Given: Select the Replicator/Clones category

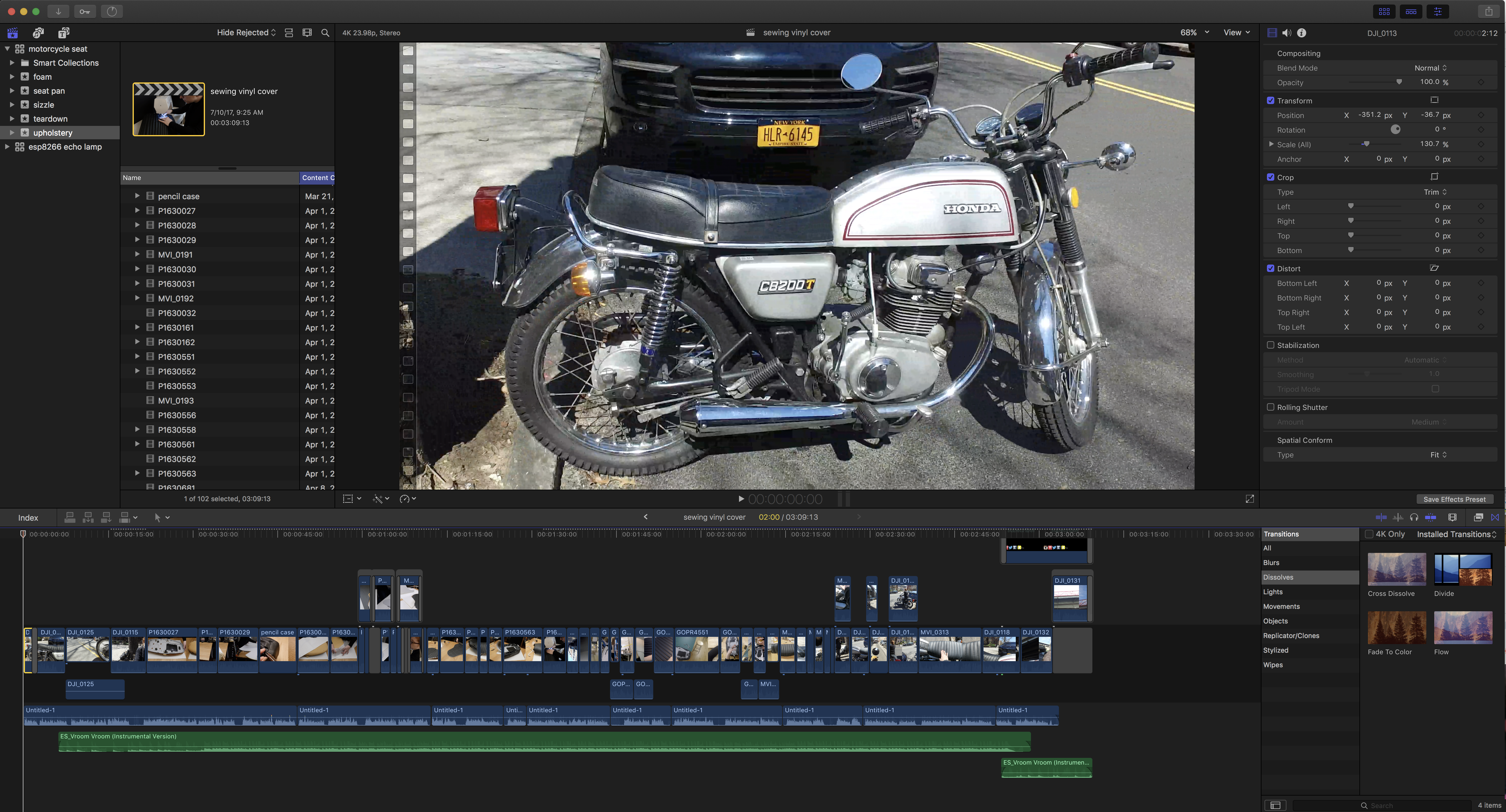Looking at the screenshot, I should [x=1310, y=635].
